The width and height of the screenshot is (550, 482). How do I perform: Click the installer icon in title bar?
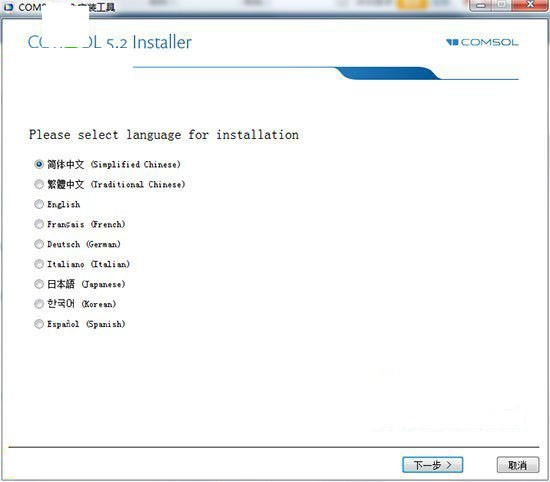(x=8, y=7)
